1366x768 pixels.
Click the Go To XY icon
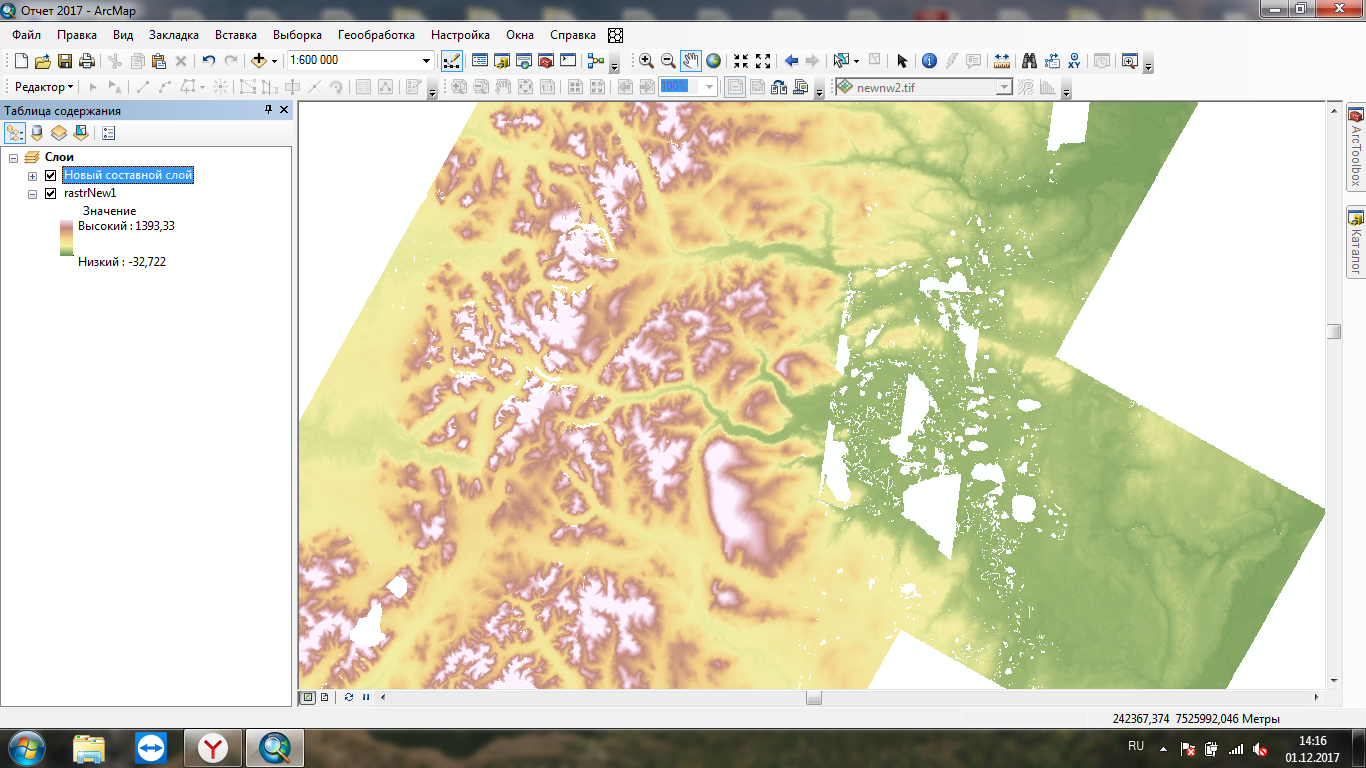tap(1074, 61)
